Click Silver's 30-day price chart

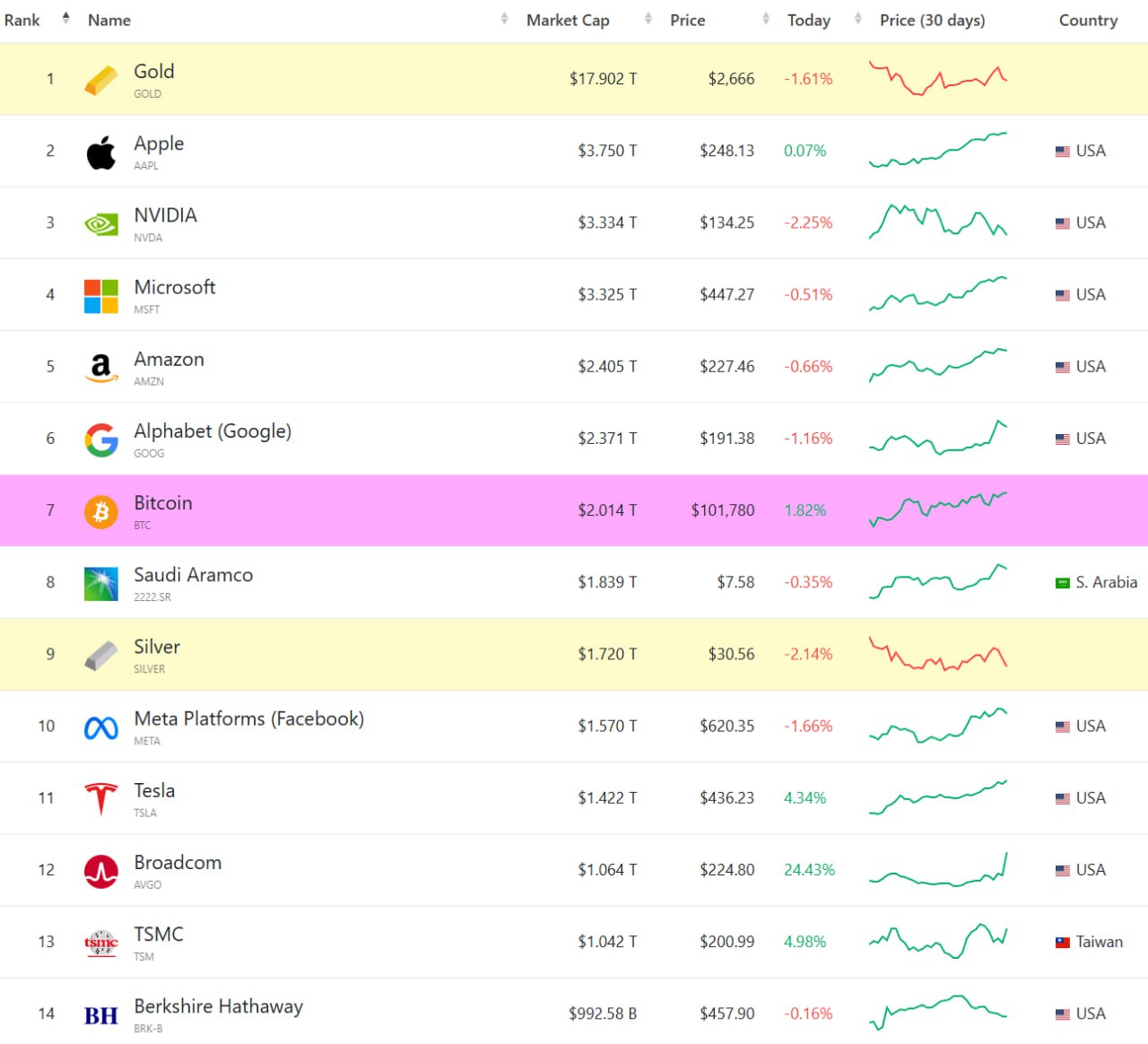click(938, 654)
